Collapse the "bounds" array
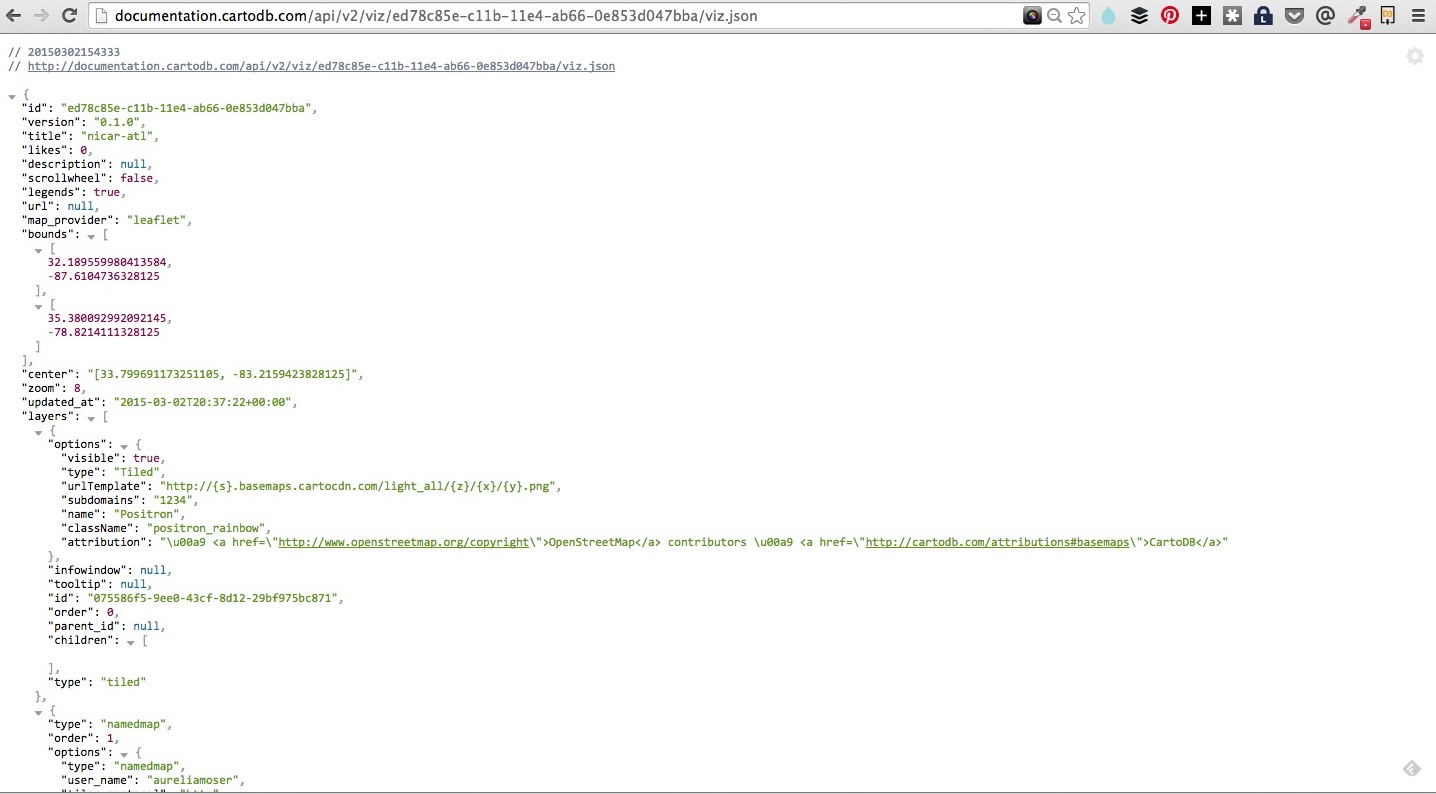Screen dimensions: 1436x794 [91, 235]
